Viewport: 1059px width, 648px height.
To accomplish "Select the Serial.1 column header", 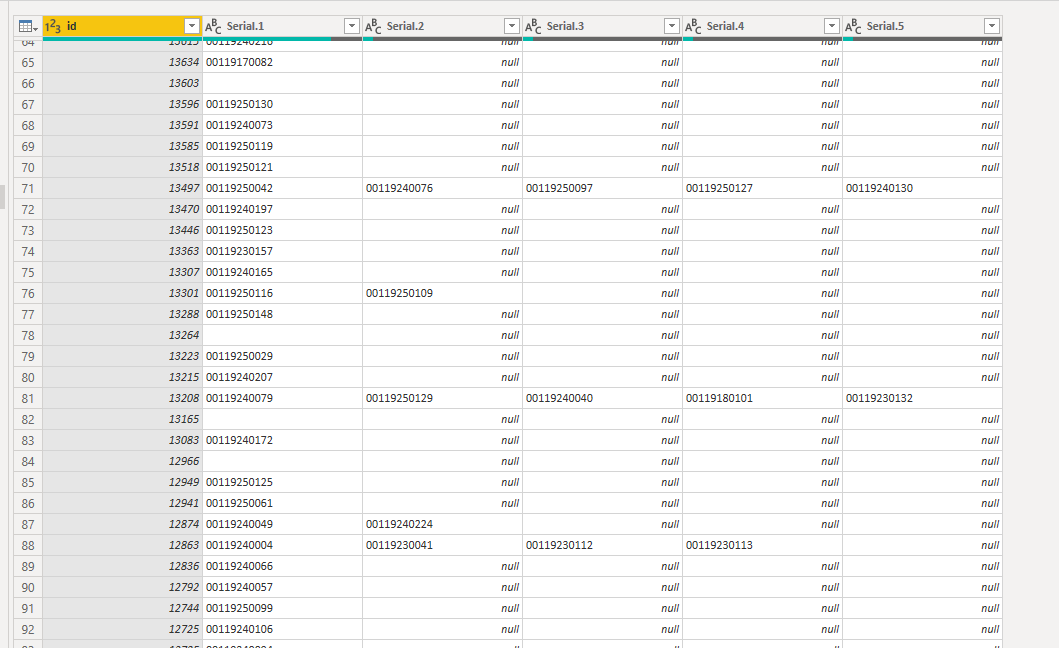I will tap(282, 26).
